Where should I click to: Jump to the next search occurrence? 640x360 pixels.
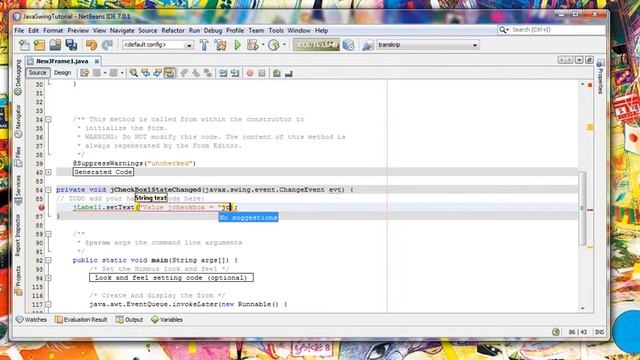click(157, 73)
